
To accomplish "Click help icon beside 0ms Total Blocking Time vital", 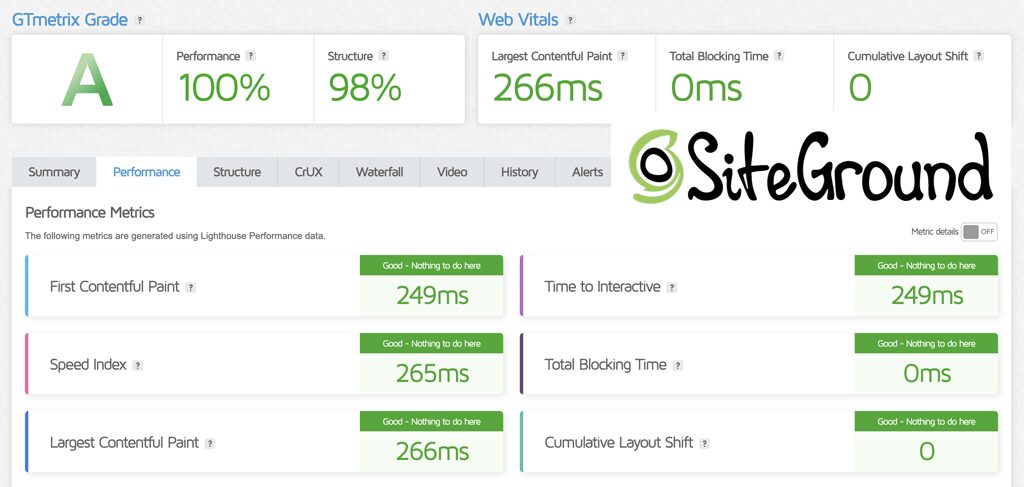I will [778, 56].
